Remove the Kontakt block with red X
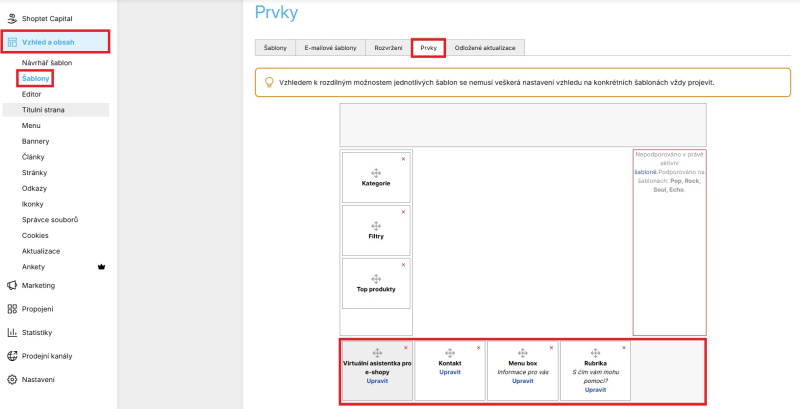 (x=479, y=348)
